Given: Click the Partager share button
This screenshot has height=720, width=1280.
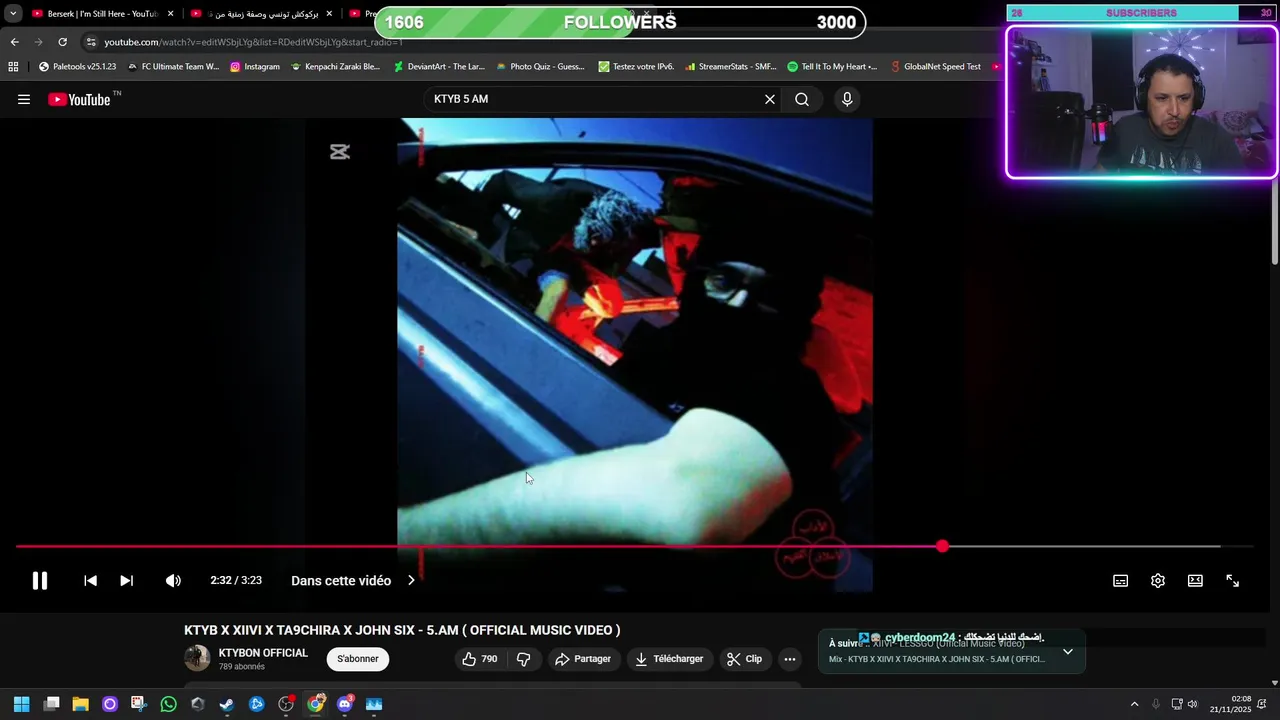Looking at the screenshot, I should tap(583, 659).
